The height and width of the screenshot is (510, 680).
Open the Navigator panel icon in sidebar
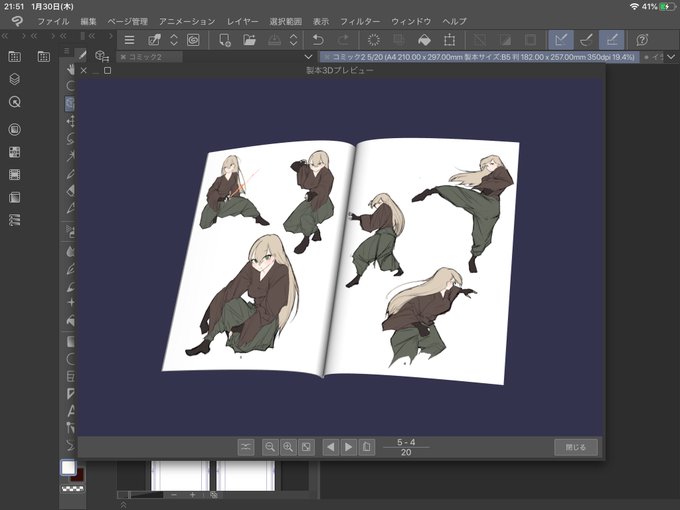pyautogui.click(x=15, y=102)
